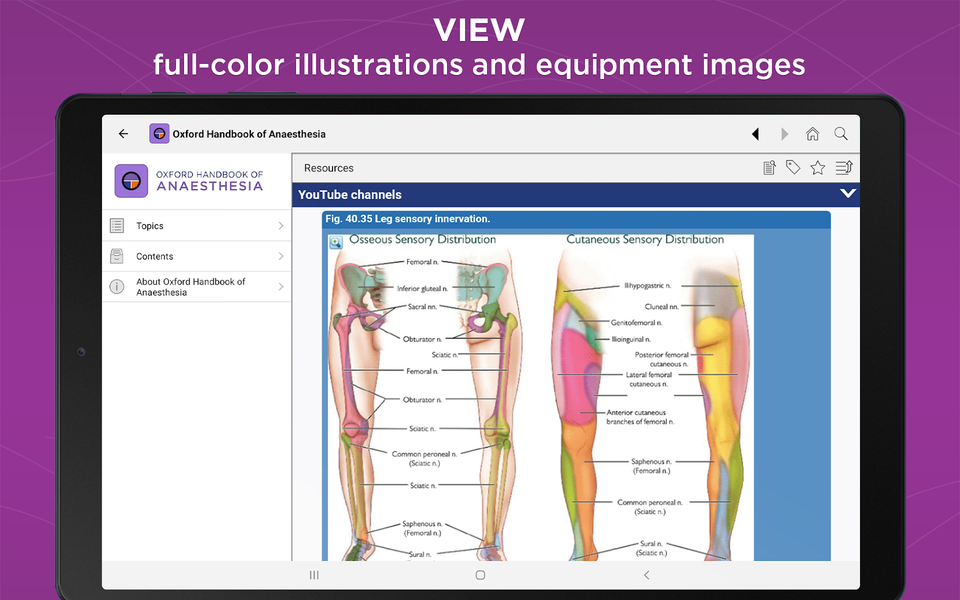960x600 pixels.
Task: Go to previous page with left triangle
Action: [756, 134]
